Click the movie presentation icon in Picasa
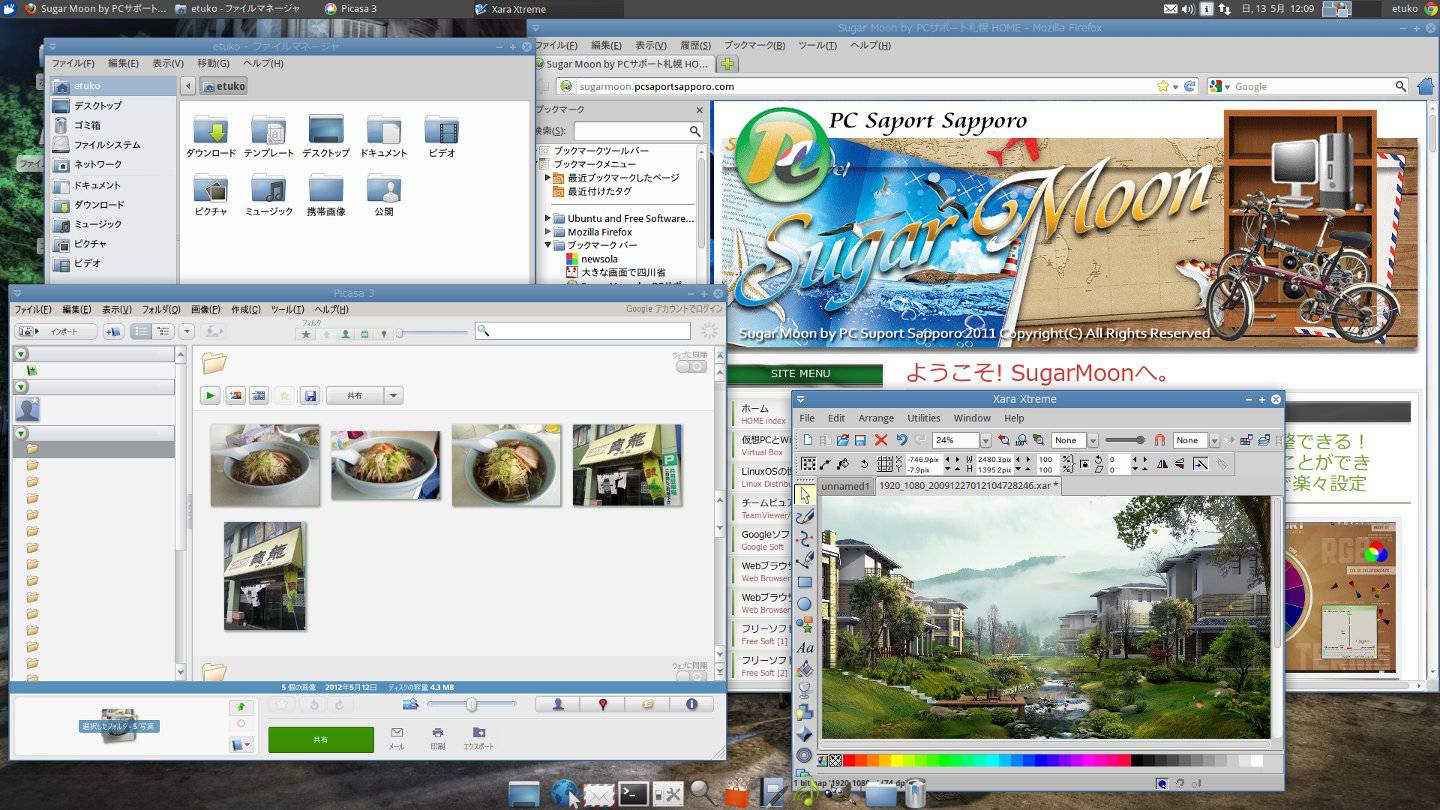This screenshot has height=810, width=1440. [x=259, y=396]
